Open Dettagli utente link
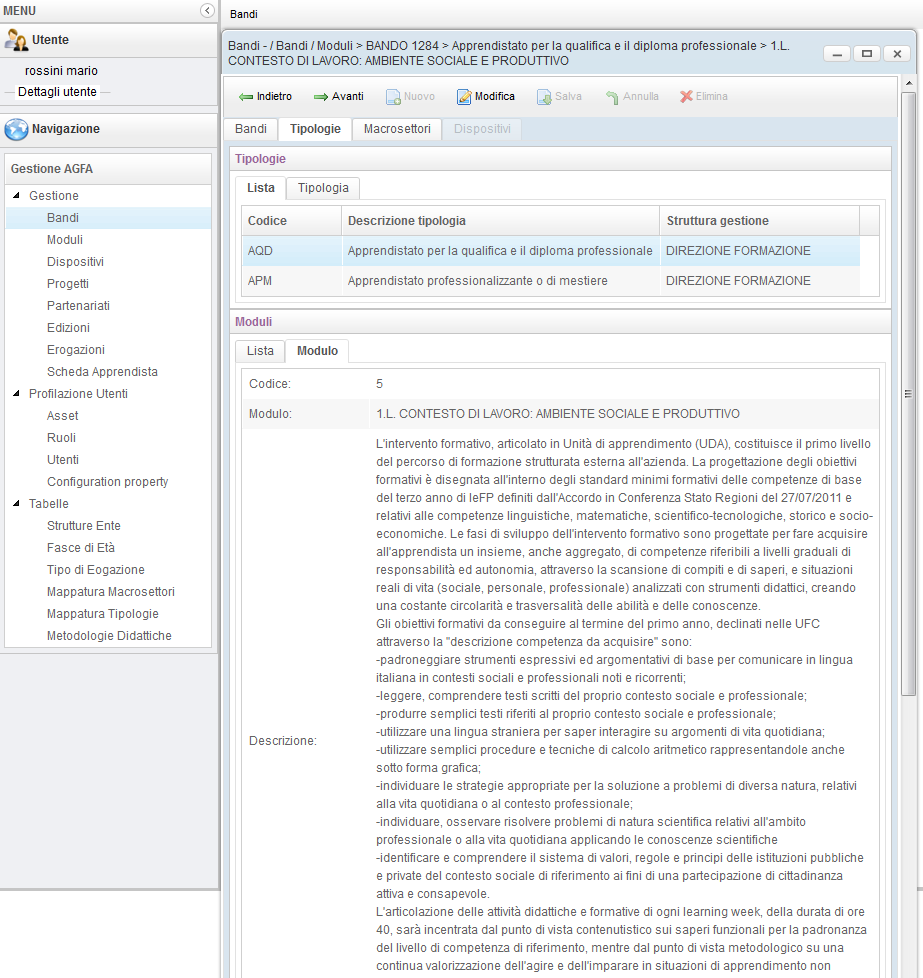Viewport: 923px width, 978px height. coord(57,92)
